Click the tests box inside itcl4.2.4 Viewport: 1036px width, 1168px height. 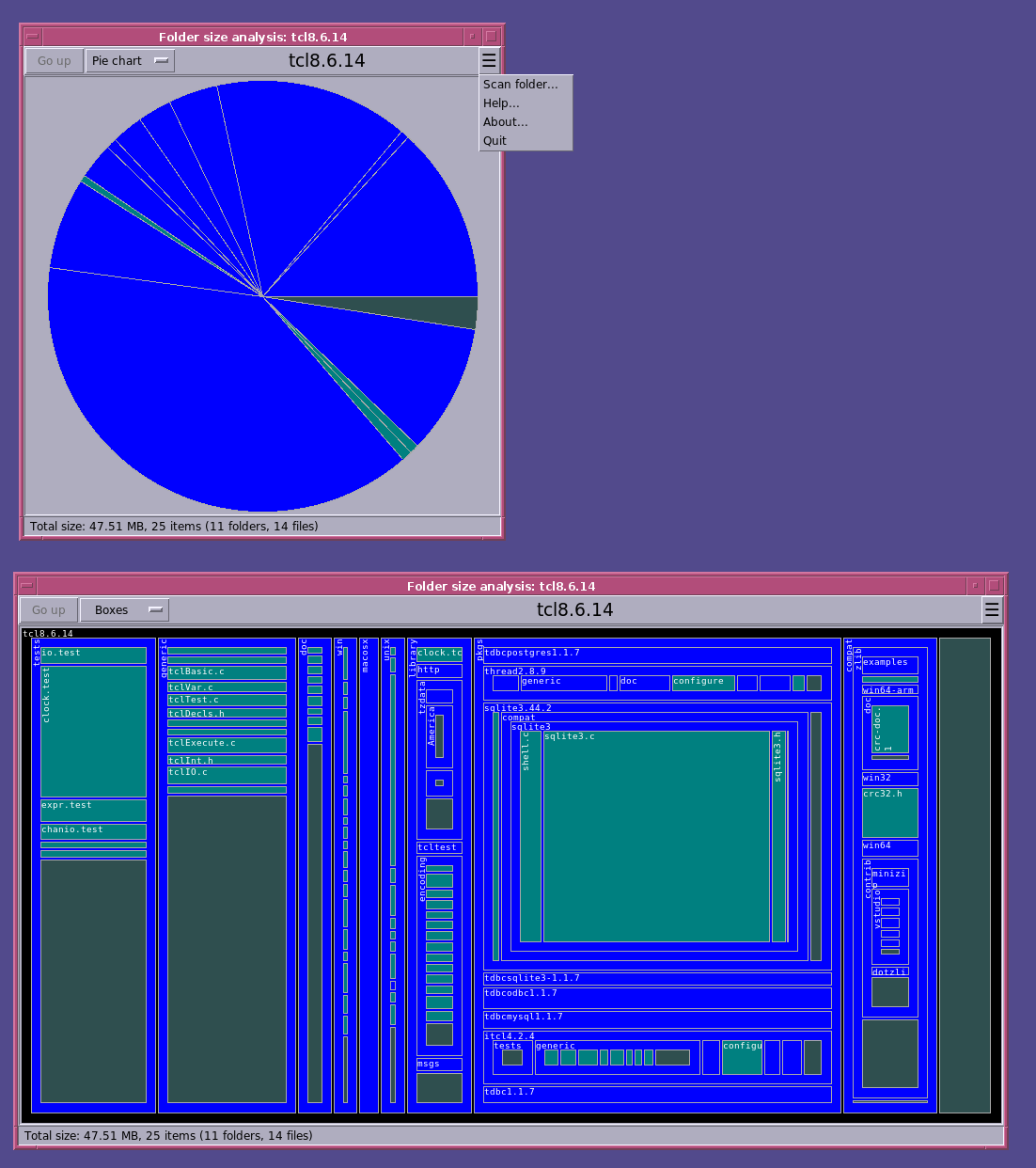tap(512, 1057)
